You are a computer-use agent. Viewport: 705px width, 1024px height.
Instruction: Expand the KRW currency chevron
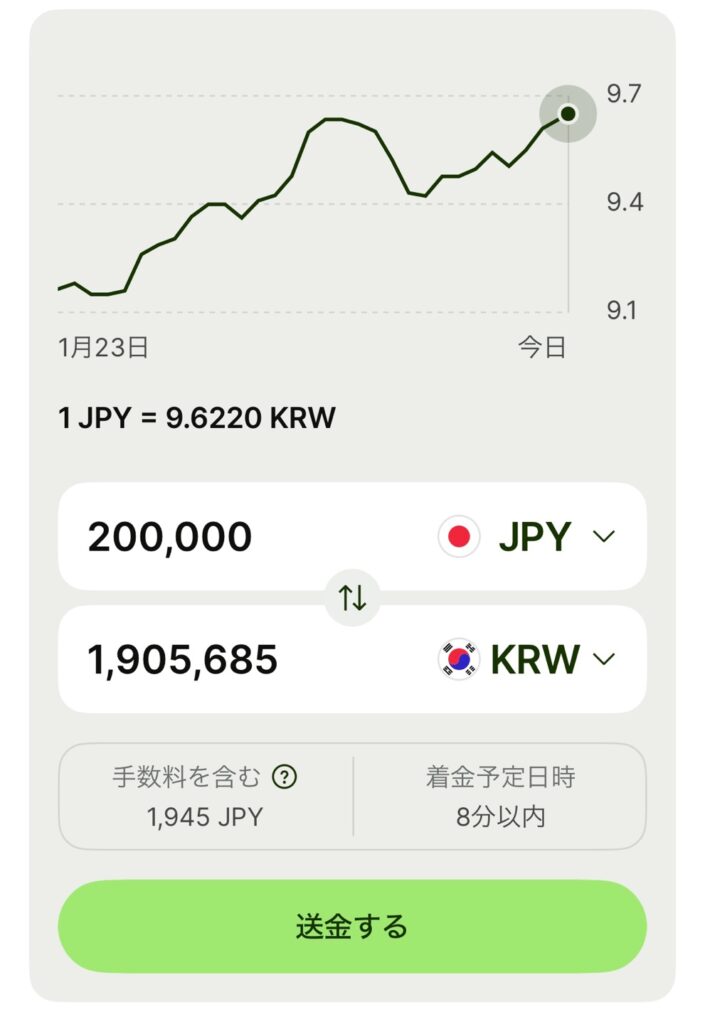604,659
